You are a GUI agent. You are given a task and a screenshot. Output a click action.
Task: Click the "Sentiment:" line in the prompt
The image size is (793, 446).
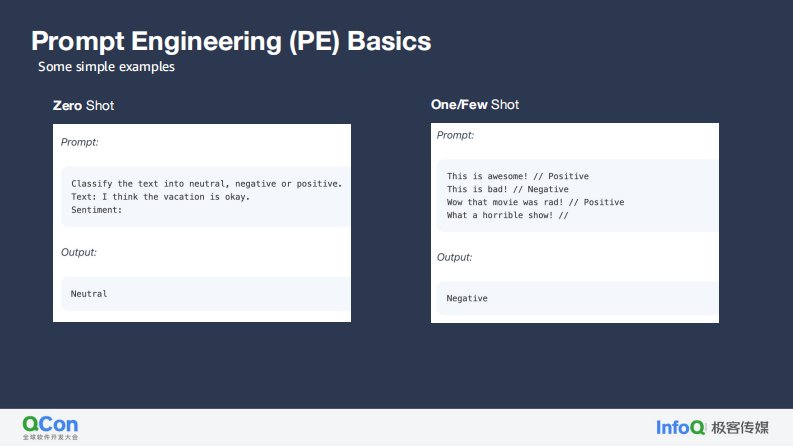pos(97,210)
